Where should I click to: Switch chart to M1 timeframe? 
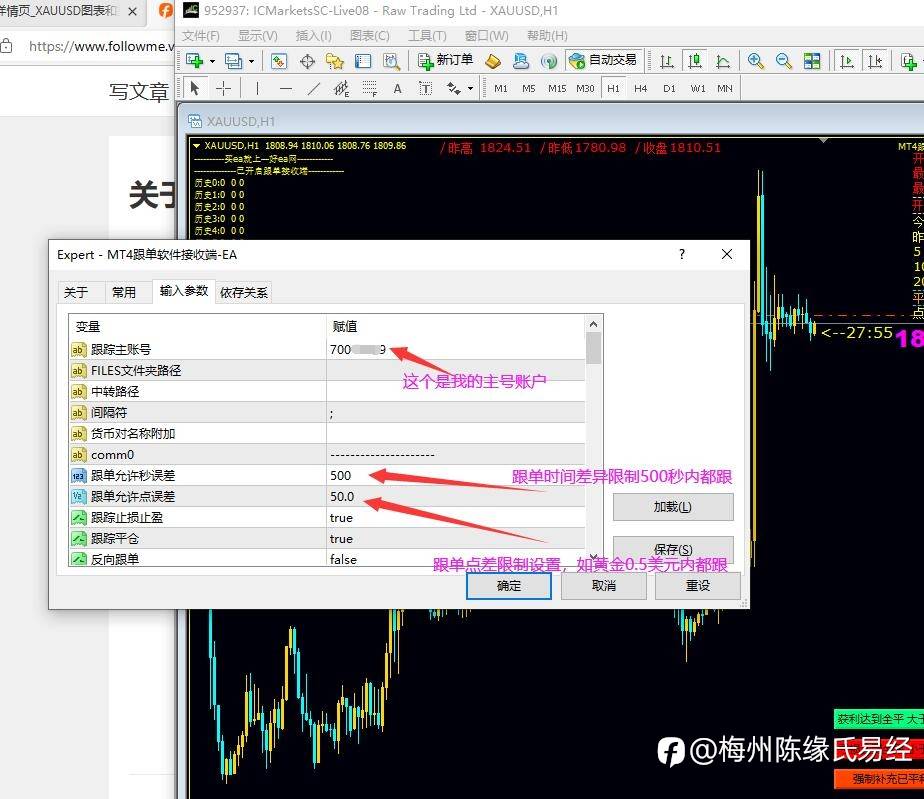click(501, 88)
